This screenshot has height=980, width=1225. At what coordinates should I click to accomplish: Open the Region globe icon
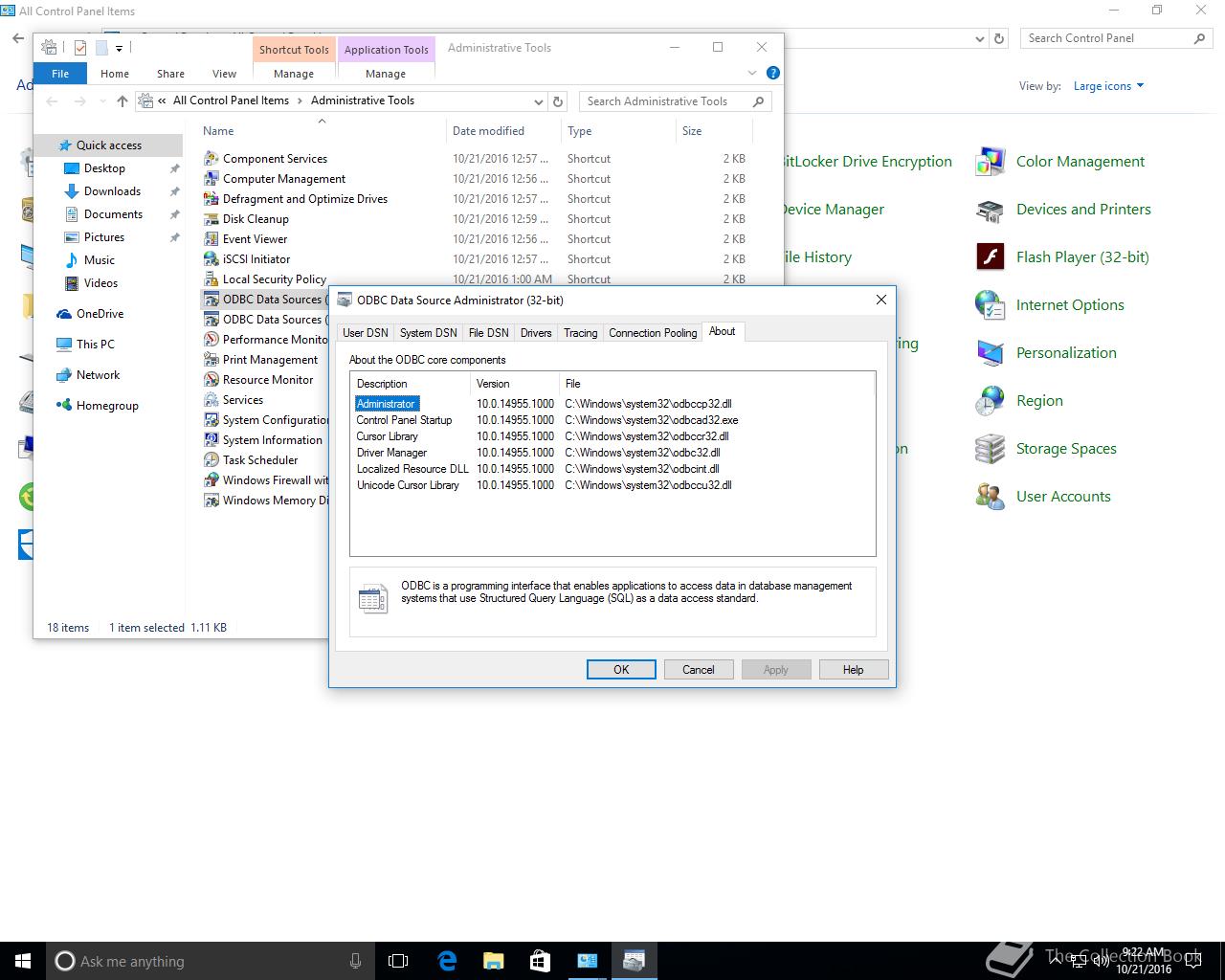[x=990, y=401]
